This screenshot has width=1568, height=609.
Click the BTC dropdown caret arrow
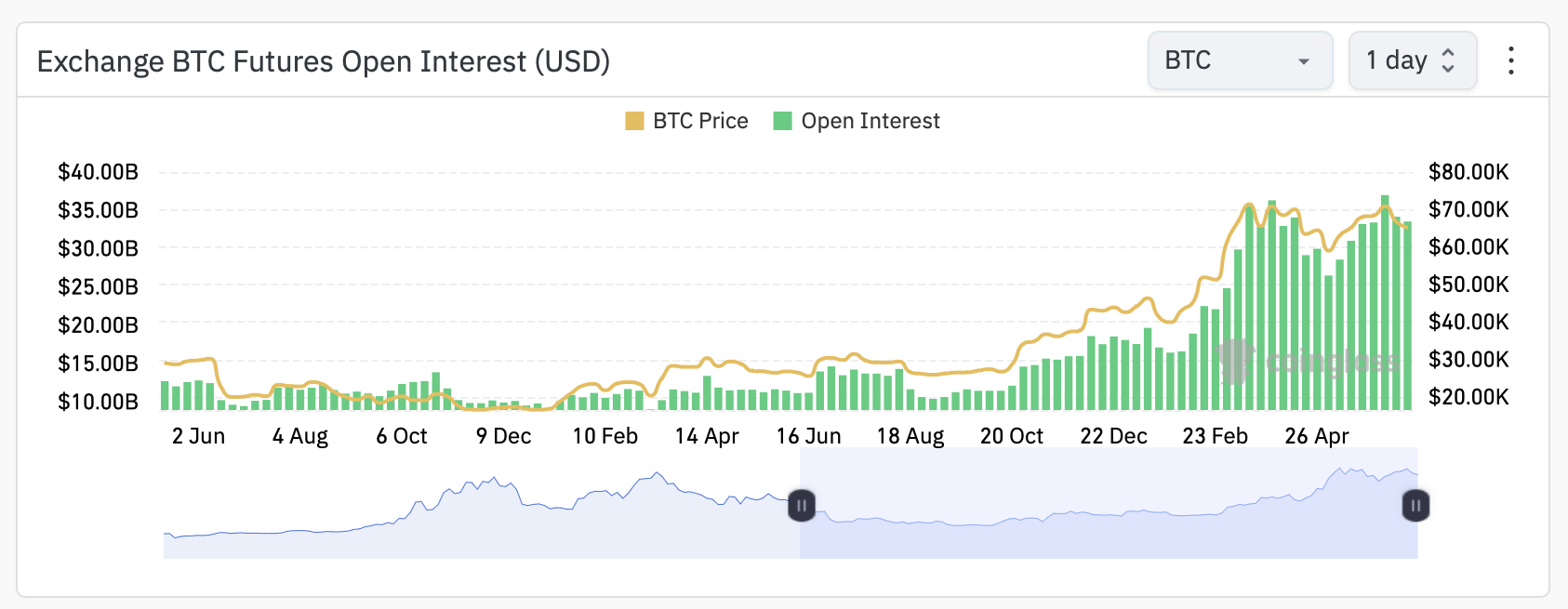(x=1303, y=61)
